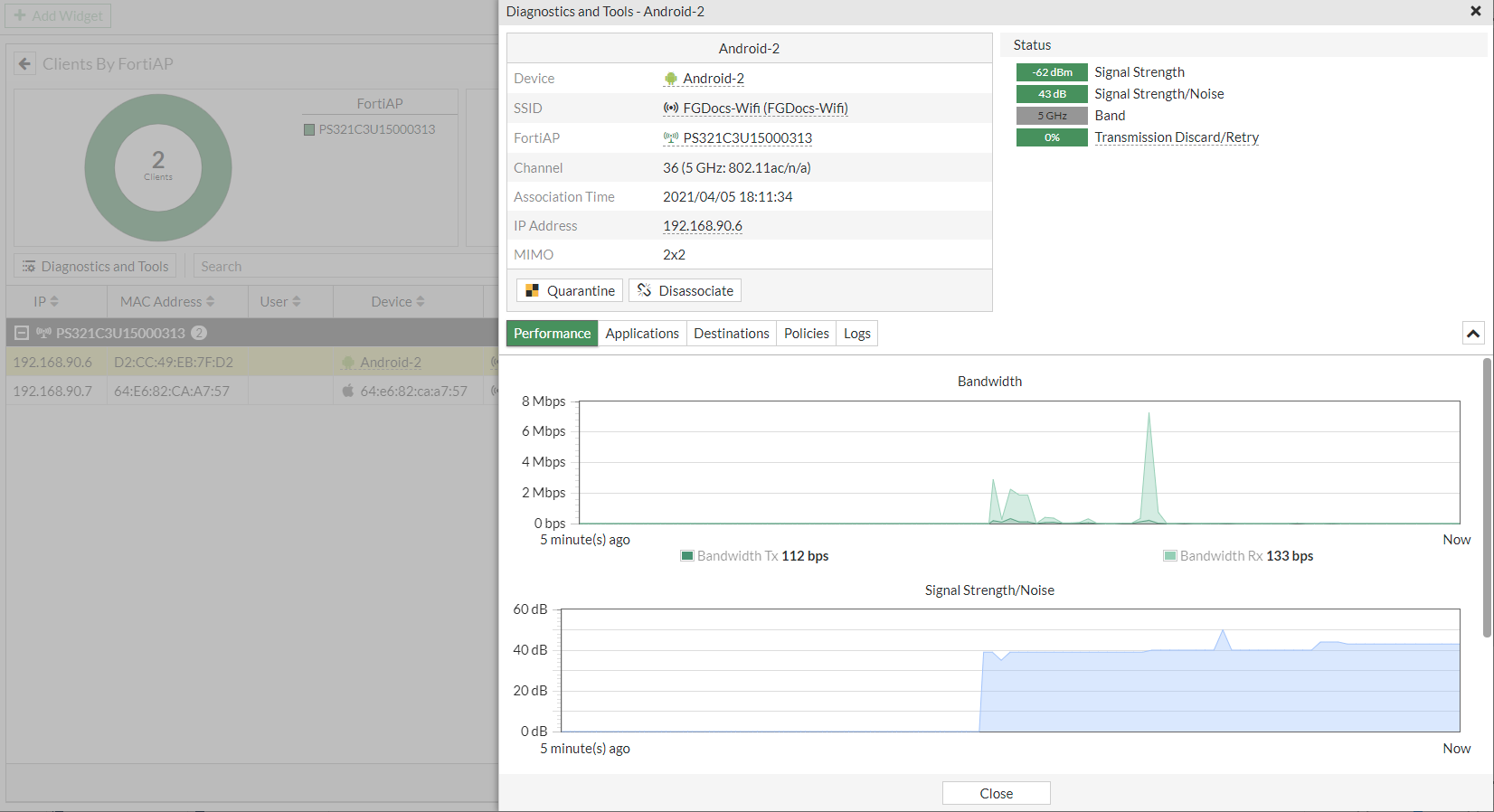The width and height of the screenshot is (1494, 812).
Task: Click the MIMO value 2x2
Action: click(674, 254)
